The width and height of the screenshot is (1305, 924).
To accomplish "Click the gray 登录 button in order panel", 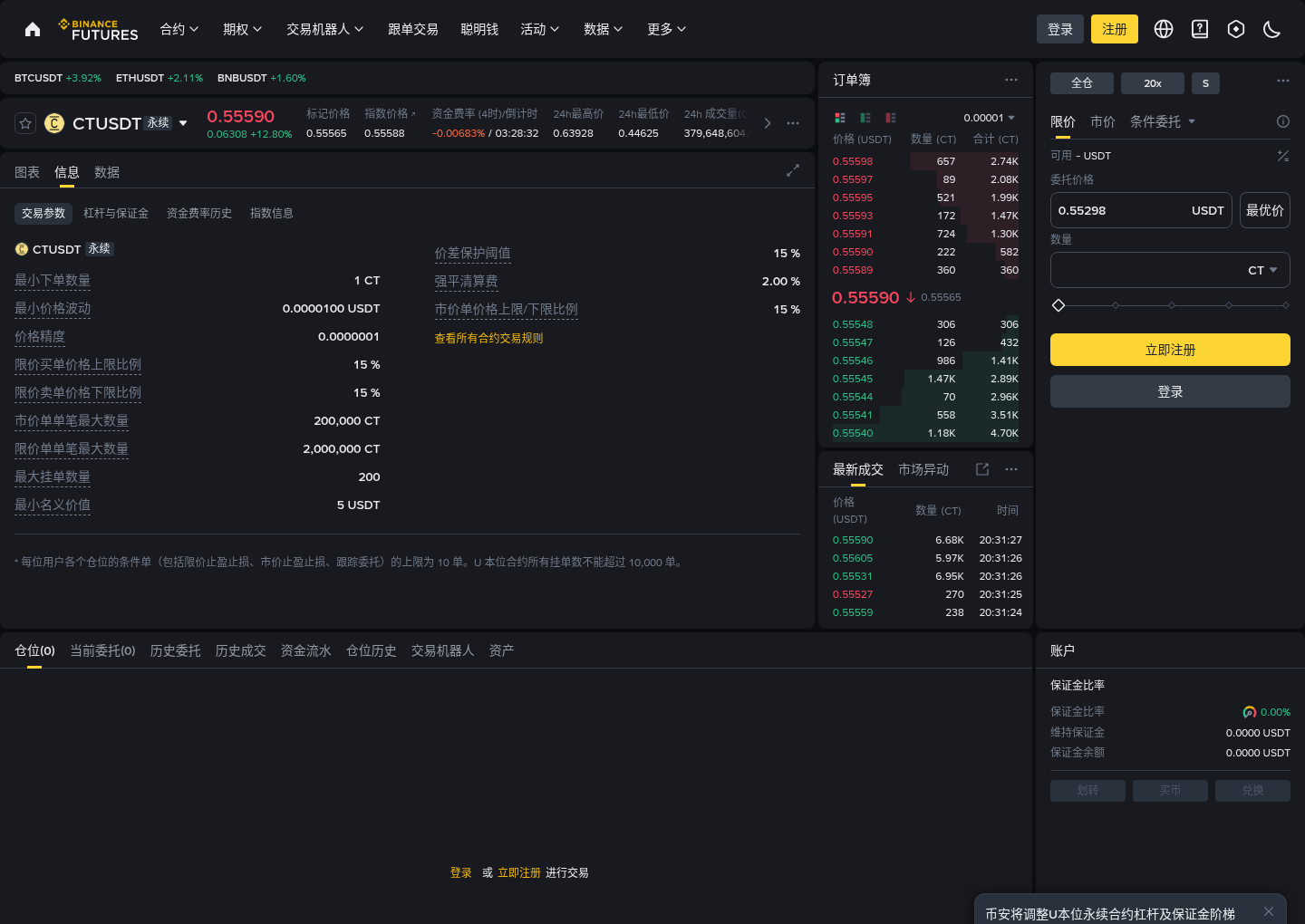I will [x=1170, y=391].
